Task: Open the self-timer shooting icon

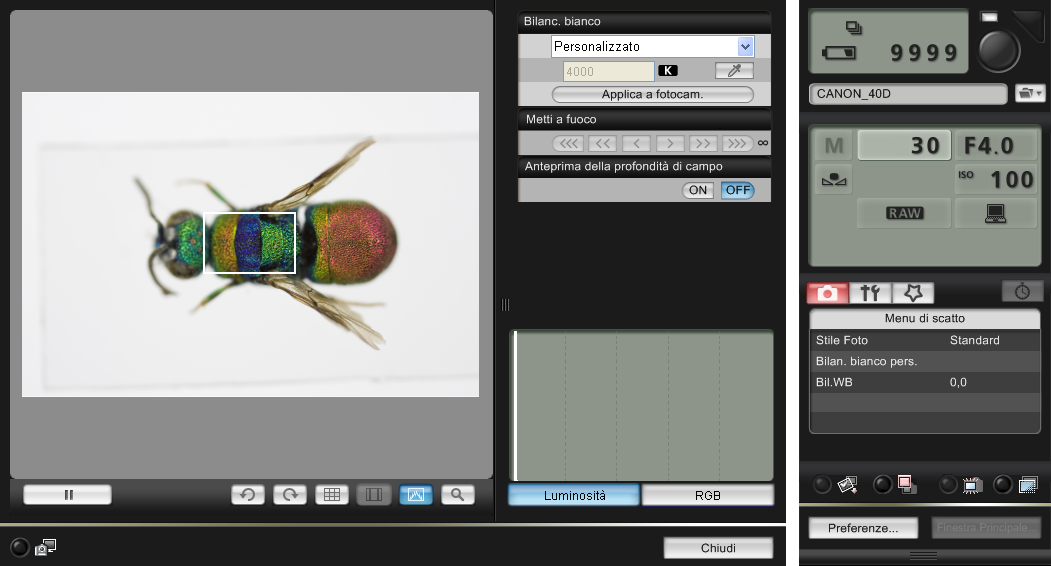Action: [1021, 291]
